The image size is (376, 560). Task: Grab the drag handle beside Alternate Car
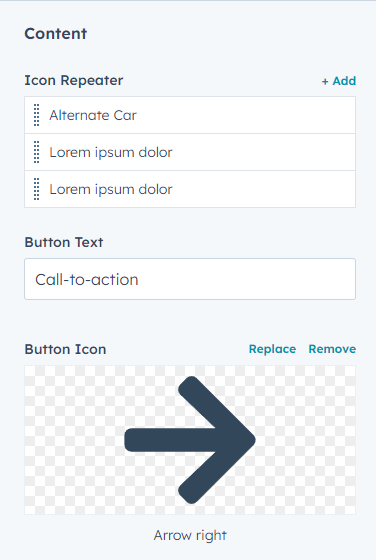(x=36, y=115)
